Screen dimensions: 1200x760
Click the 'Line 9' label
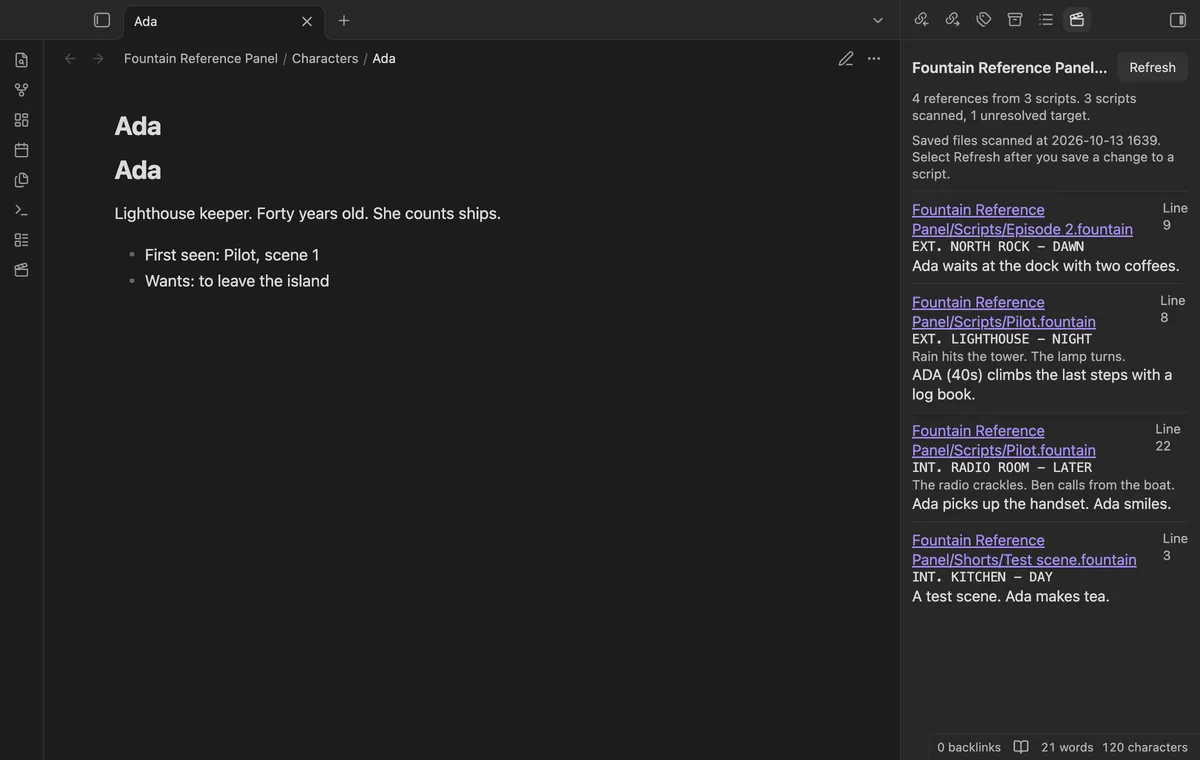tap(1175, 216)
